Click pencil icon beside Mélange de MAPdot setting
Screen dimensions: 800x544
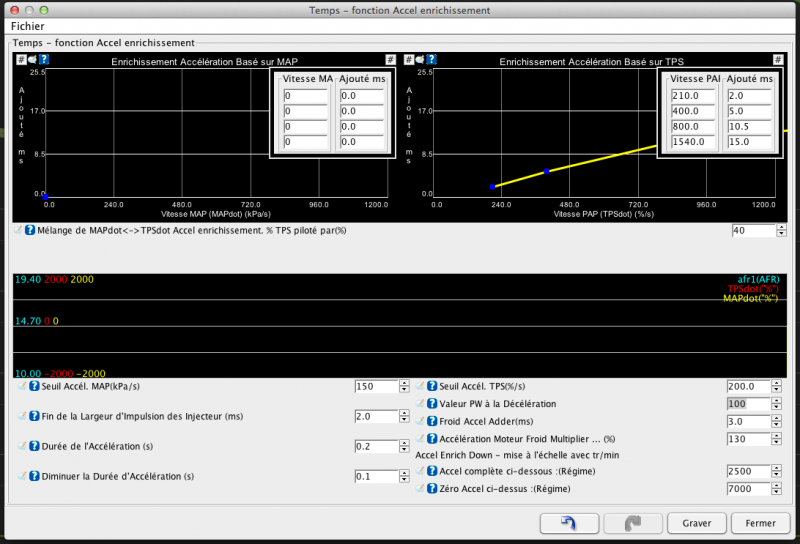(18, 230)
